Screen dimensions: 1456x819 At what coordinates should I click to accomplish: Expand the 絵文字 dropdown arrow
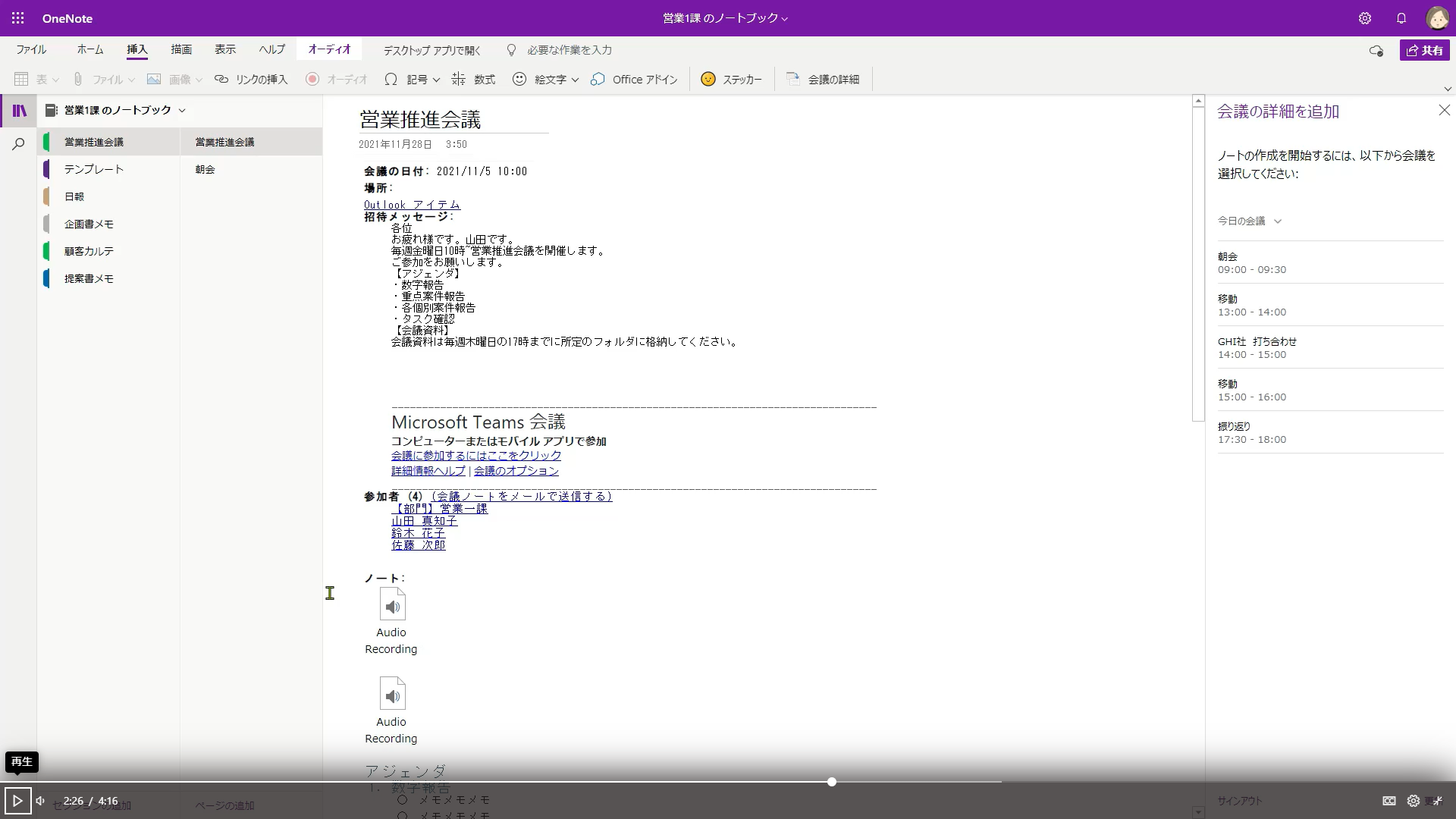(x=574, y=79)
